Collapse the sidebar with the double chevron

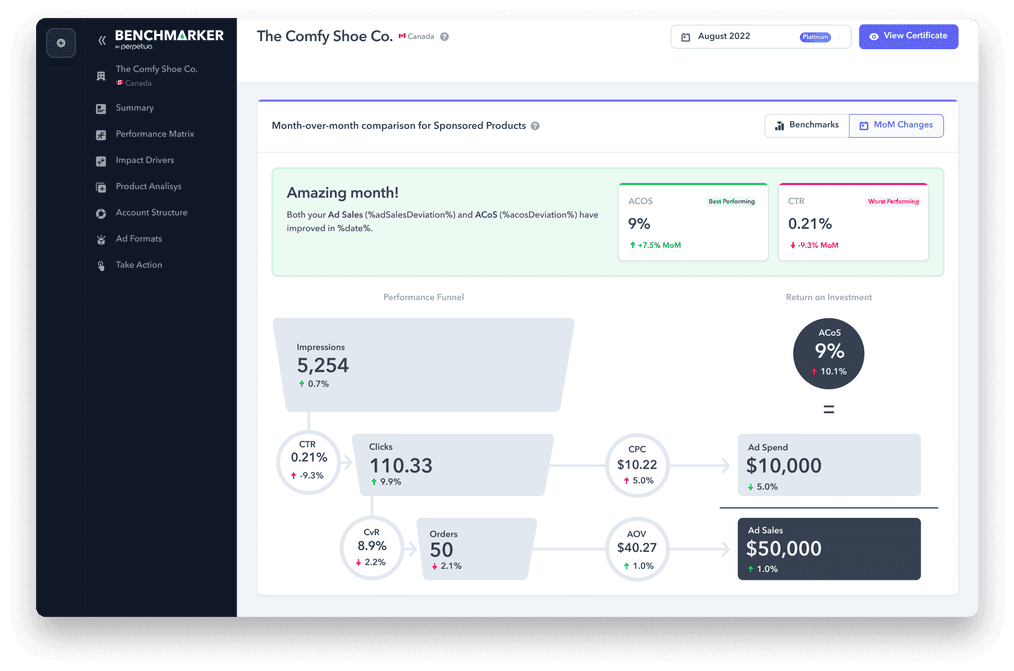[101, 41]
